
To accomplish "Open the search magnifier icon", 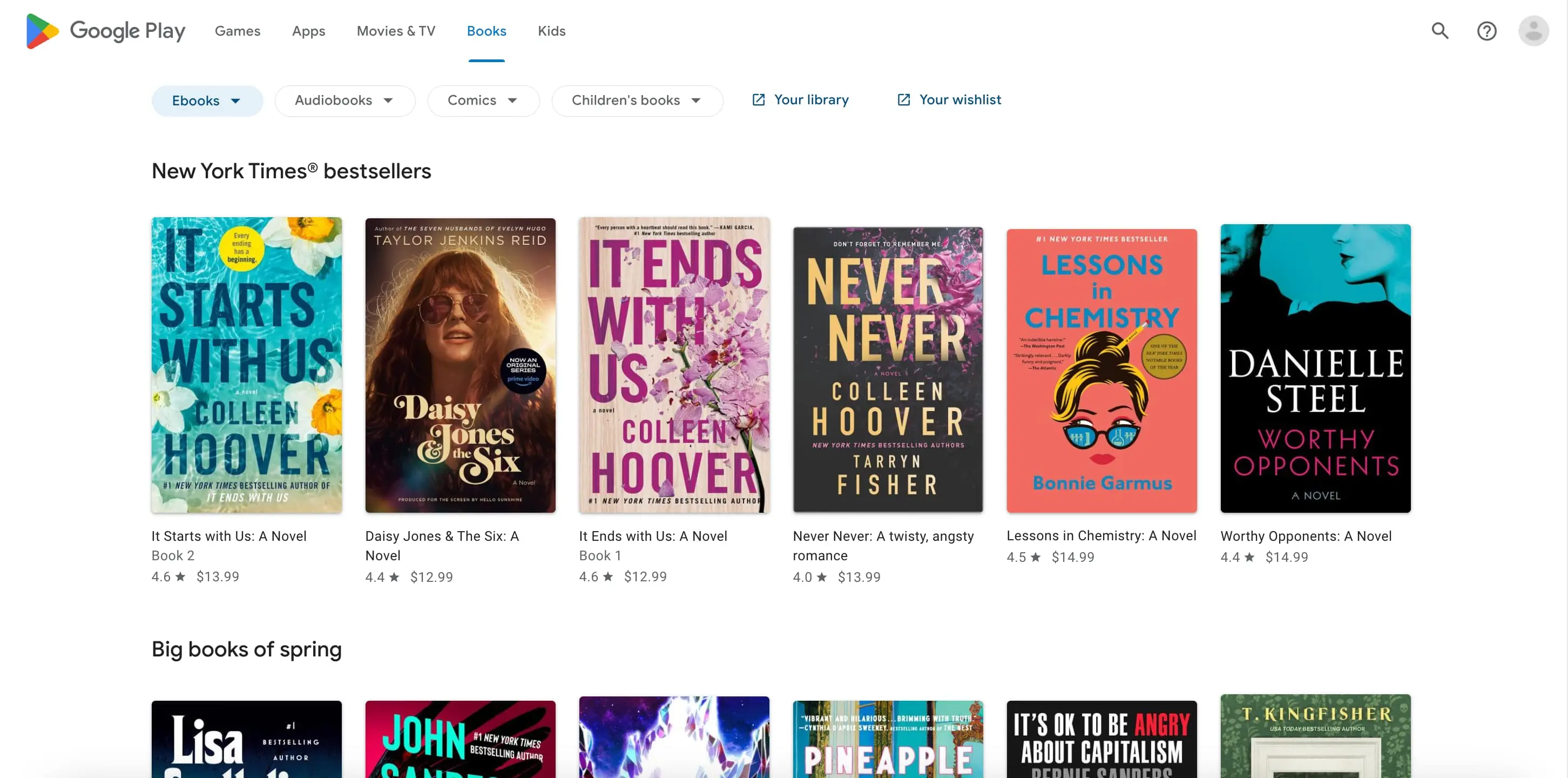I will (x=1440, y=30).
